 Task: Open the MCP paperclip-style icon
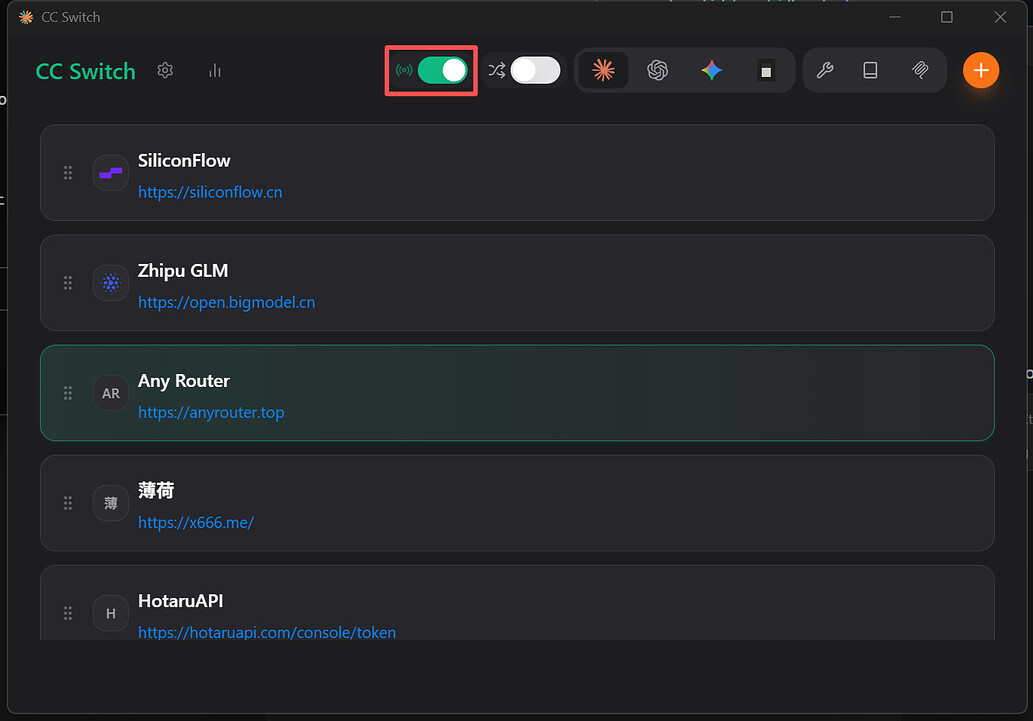click(920, 71)
